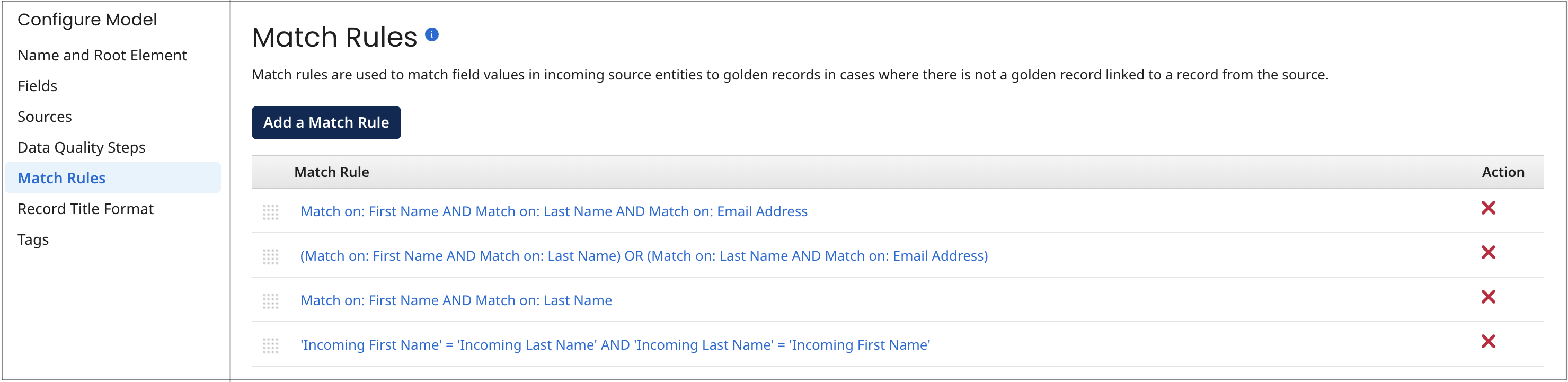Open the First Name AND Last Name rule
Screen dimensions: 1568x382
coord(456,300)
